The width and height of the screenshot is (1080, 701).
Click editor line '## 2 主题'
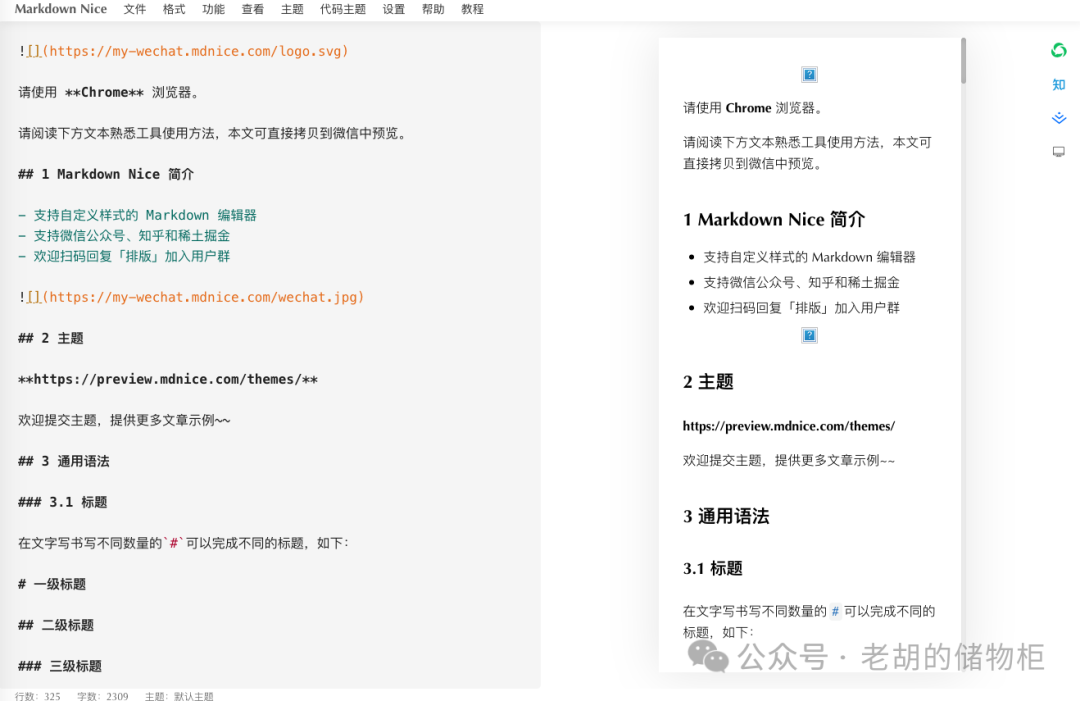(51, 338)
